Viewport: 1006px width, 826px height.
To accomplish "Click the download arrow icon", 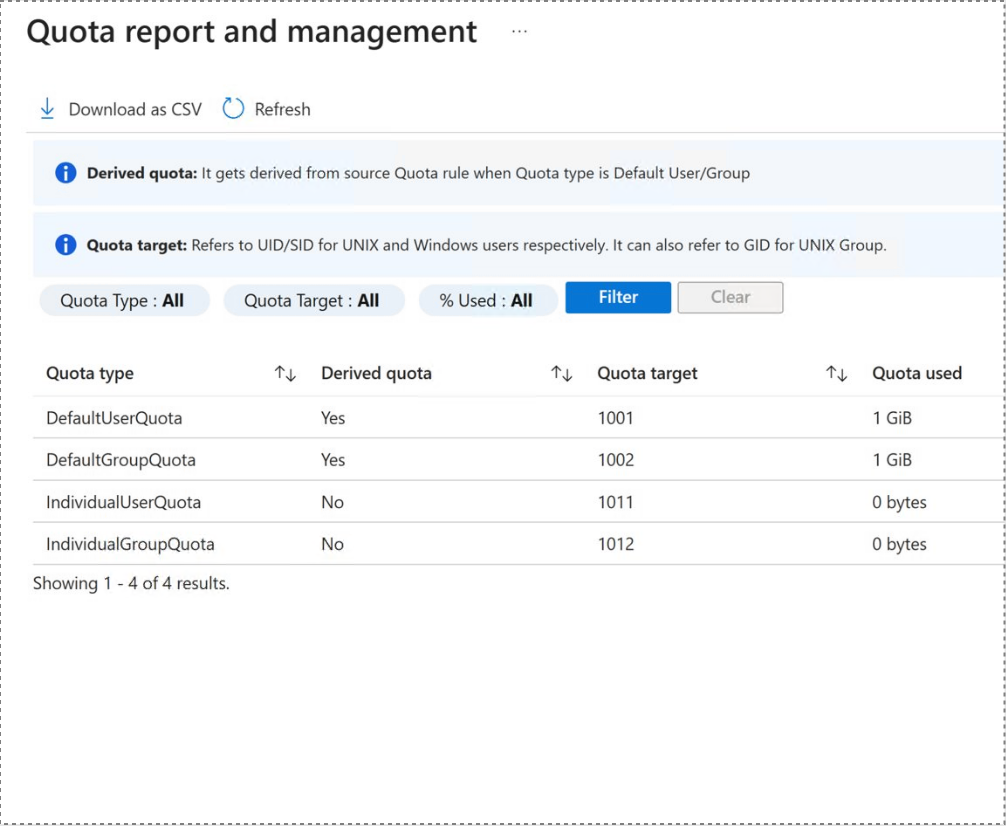I will click(47, 109).
